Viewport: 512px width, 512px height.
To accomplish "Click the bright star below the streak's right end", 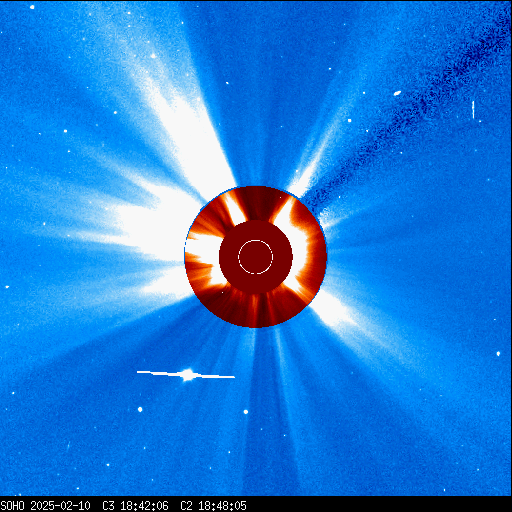I will pos(246,412).
